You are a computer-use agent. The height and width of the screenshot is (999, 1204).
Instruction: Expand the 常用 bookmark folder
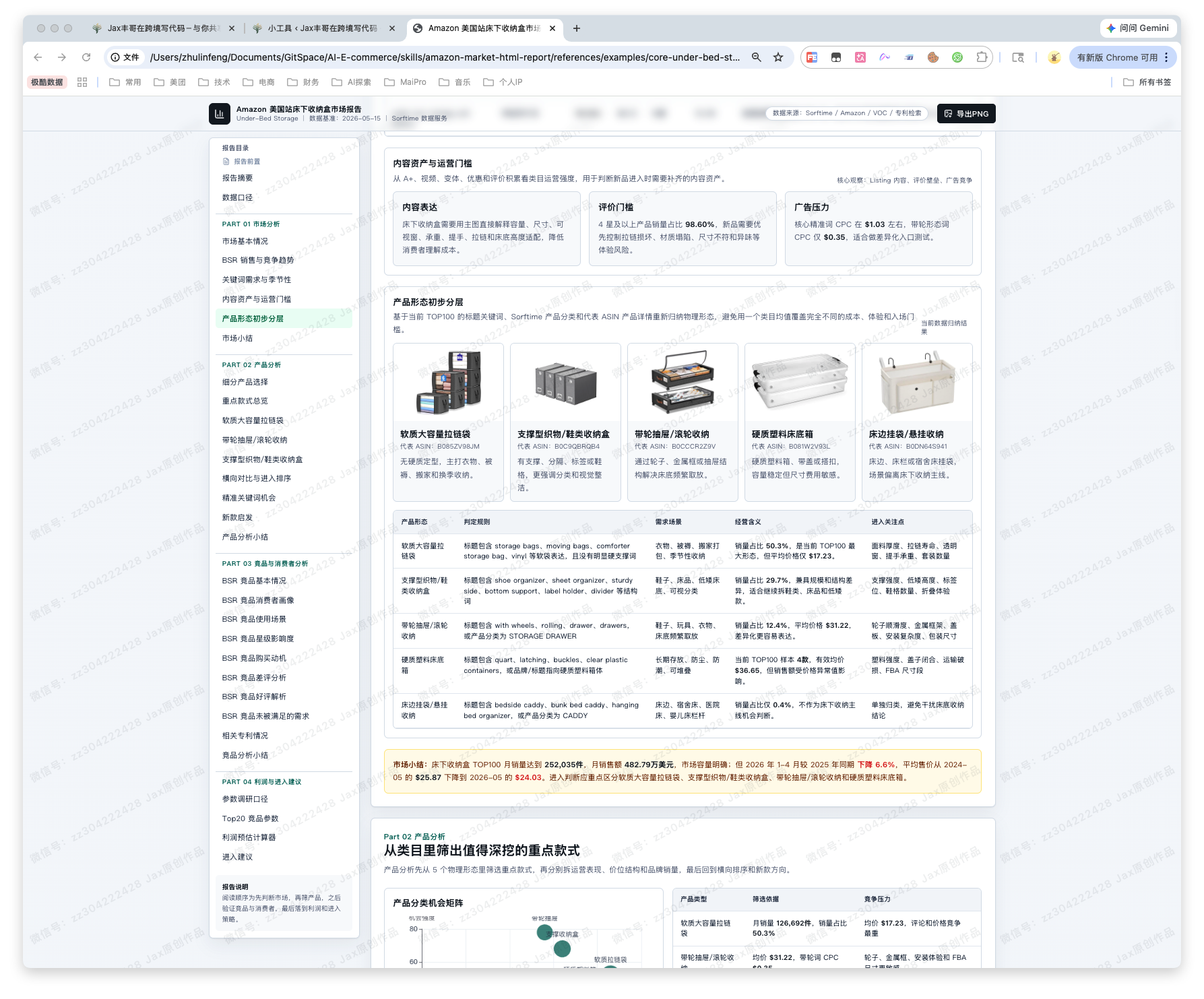coord(125,82)
